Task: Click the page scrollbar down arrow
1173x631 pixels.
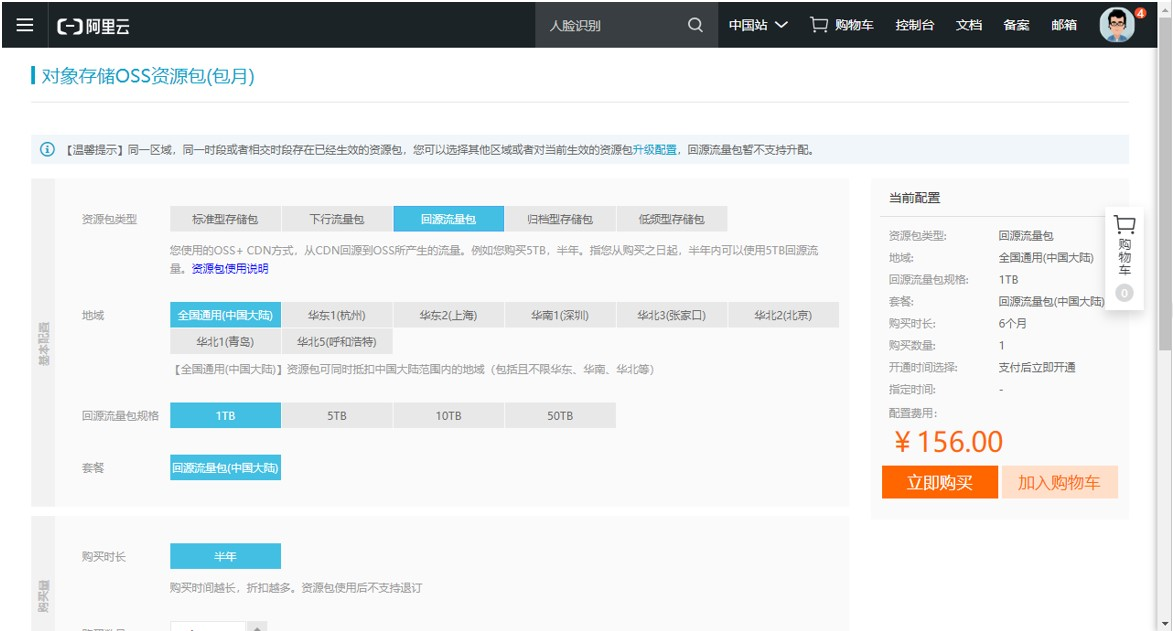Action: (1165, 623)
